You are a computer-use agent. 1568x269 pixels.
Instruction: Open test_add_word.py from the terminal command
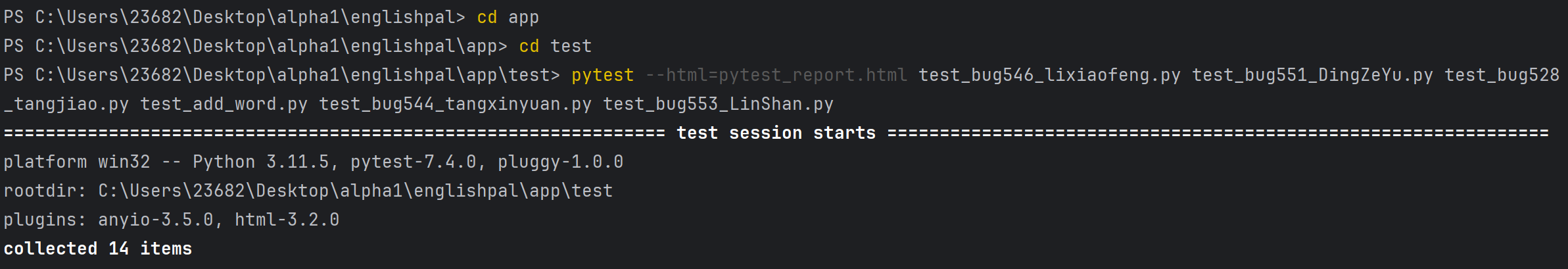(224, 104)
